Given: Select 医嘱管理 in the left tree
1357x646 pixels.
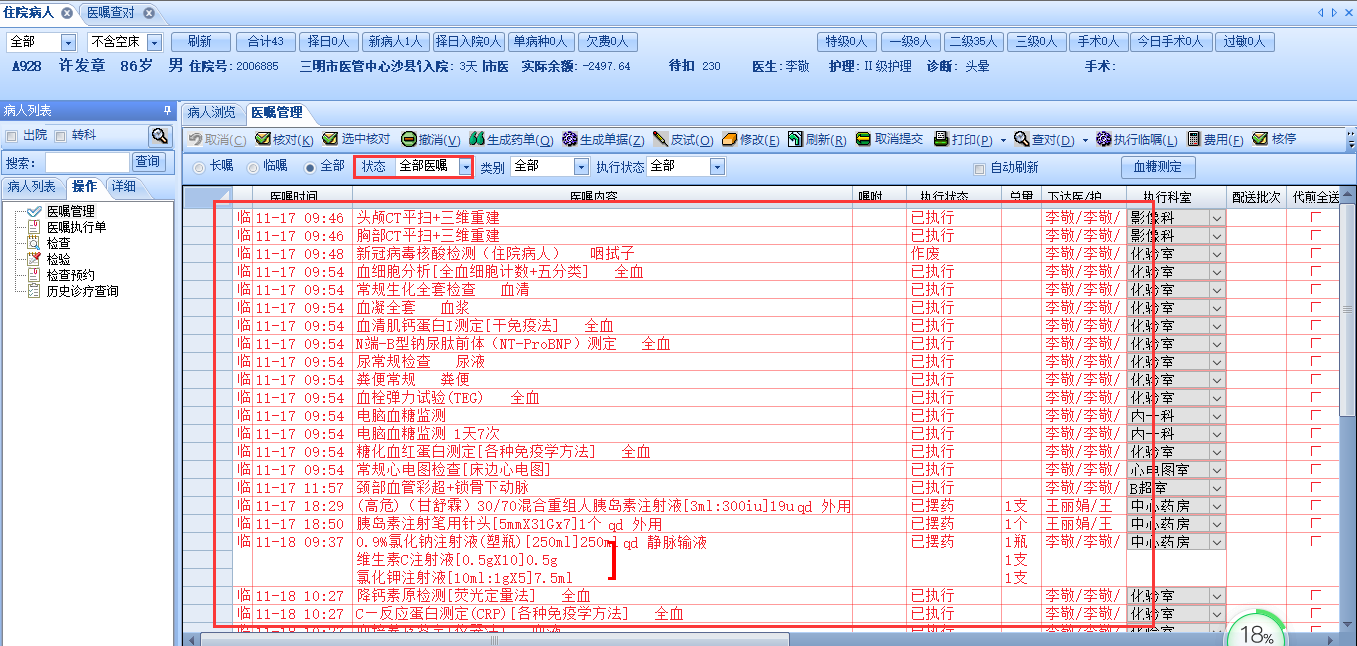Looking at the screenshot, I should (x=70, y=211).
